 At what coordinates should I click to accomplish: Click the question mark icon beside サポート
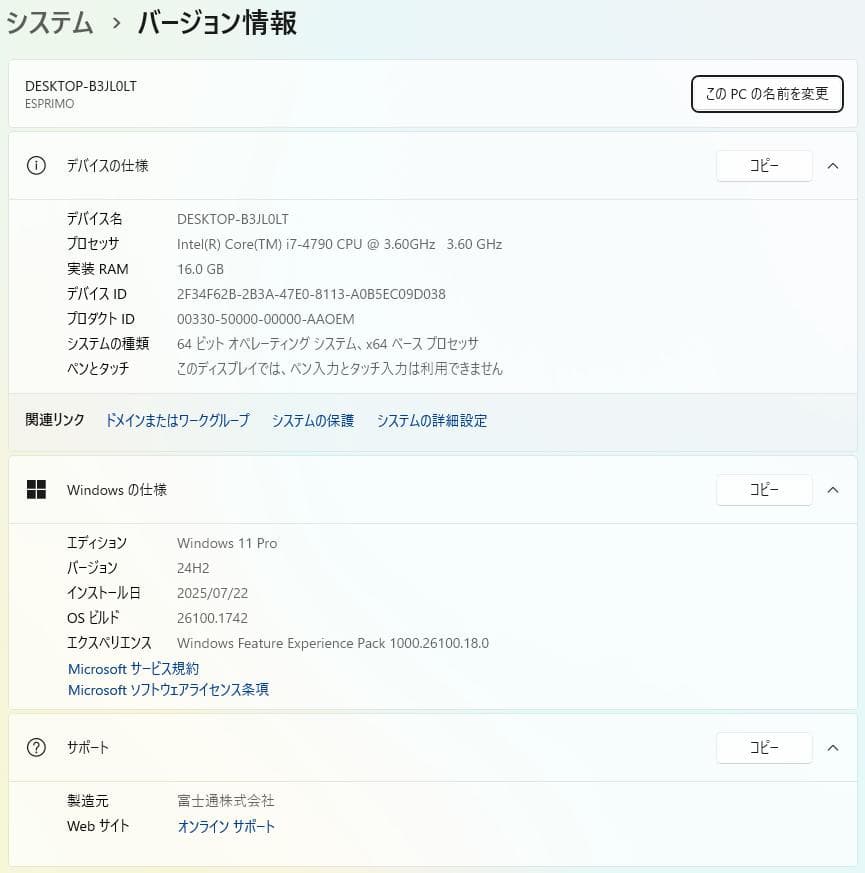[36, 747]
